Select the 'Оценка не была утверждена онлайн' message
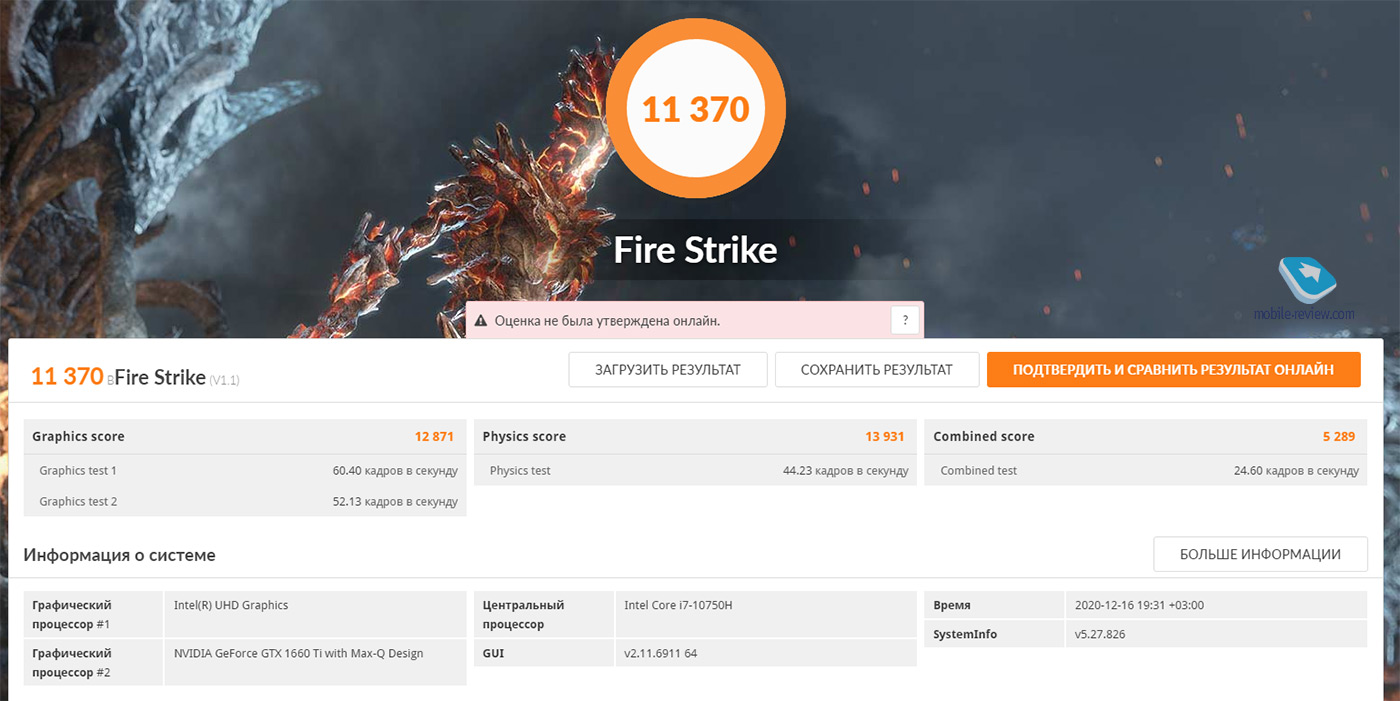The image size is (1400, 701). (607, 321)
